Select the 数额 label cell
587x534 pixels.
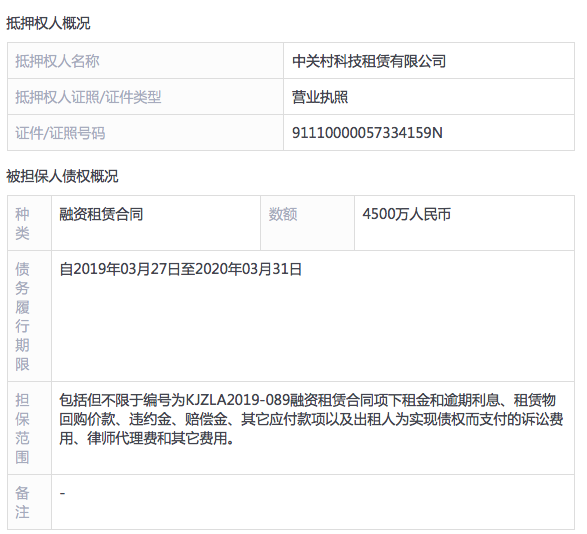pyautogui.click(x=307, y=223)
